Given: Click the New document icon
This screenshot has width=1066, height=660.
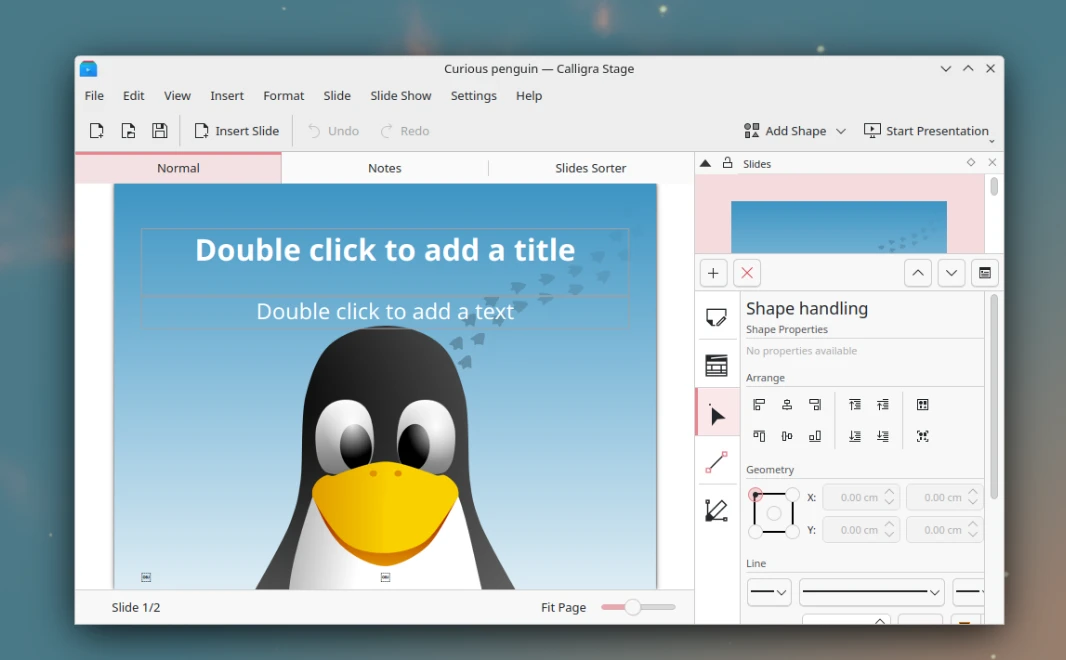Looking at the screenshot, I should (x=97, y=131).
